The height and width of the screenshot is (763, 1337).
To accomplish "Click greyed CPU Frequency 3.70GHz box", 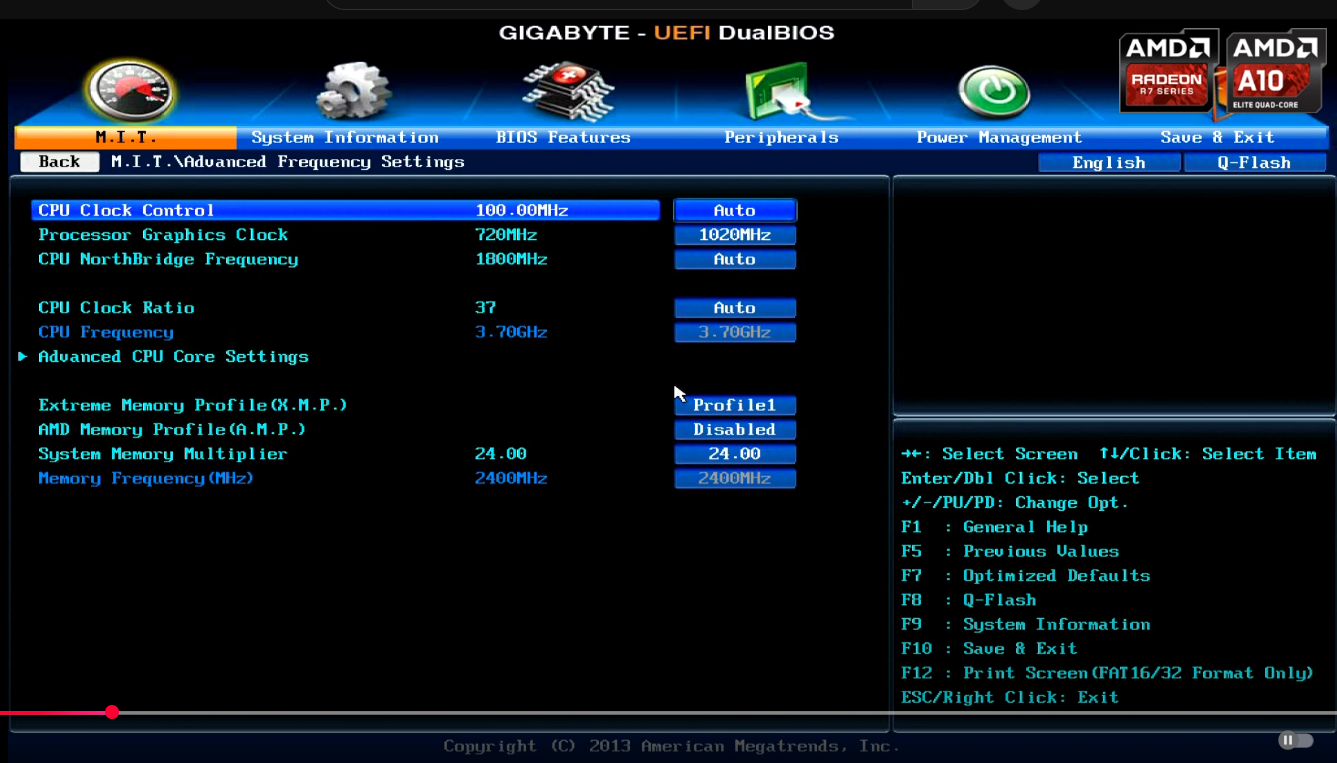I will click(x=735, y=332).
